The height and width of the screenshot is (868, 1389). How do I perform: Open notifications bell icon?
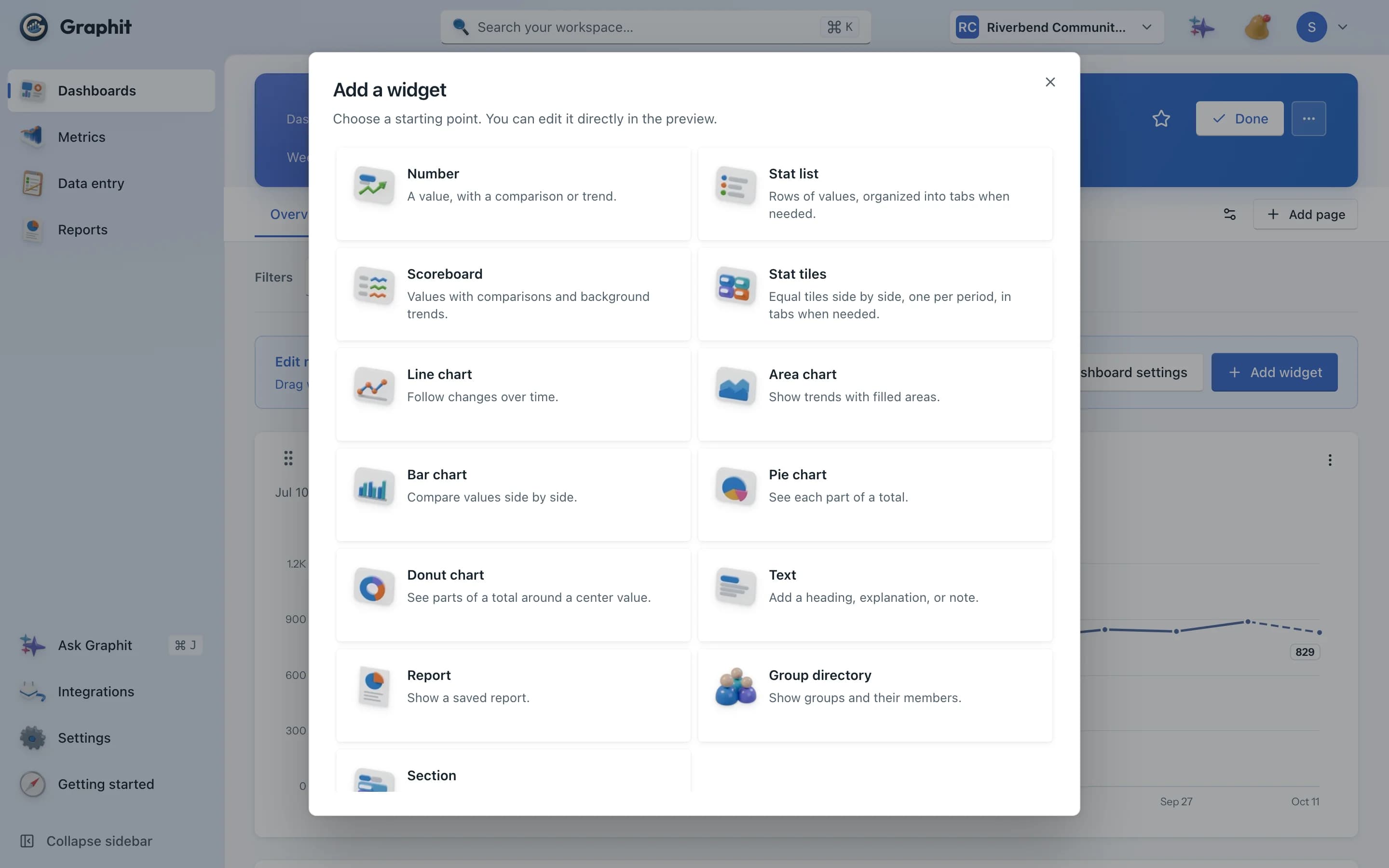(x=1257, y=27)
